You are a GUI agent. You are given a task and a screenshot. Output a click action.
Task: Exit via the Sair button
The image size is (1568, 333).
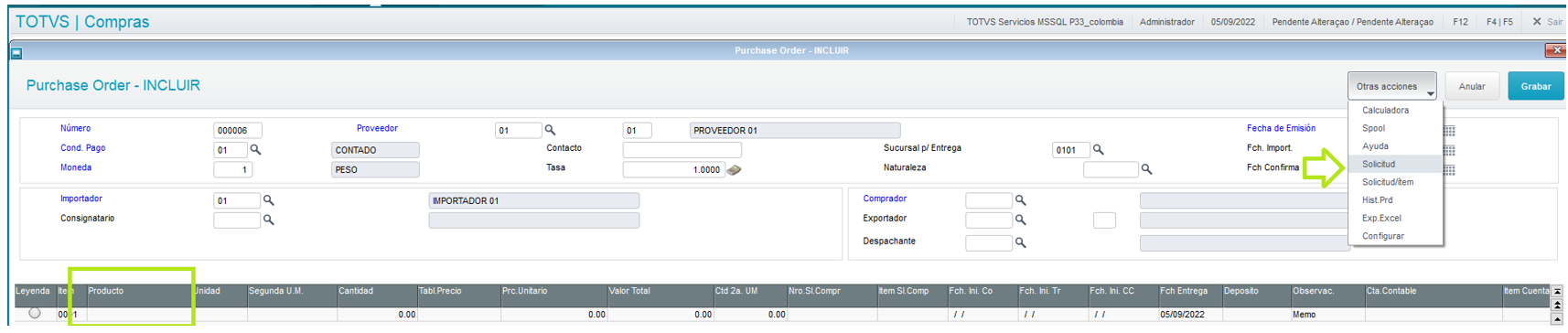coord(1547,22)
